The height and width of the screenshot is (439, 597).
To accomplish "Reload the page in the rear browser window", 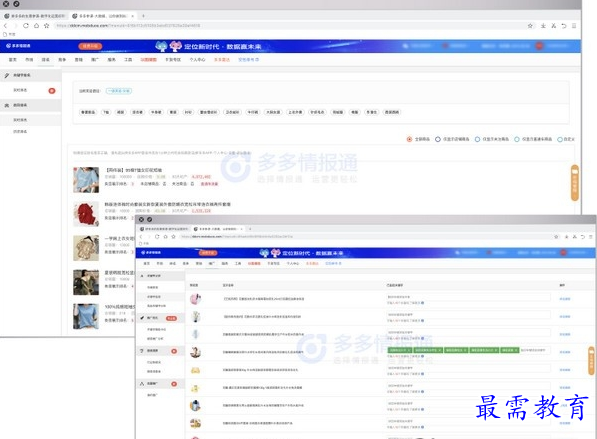I will (26, 26).
